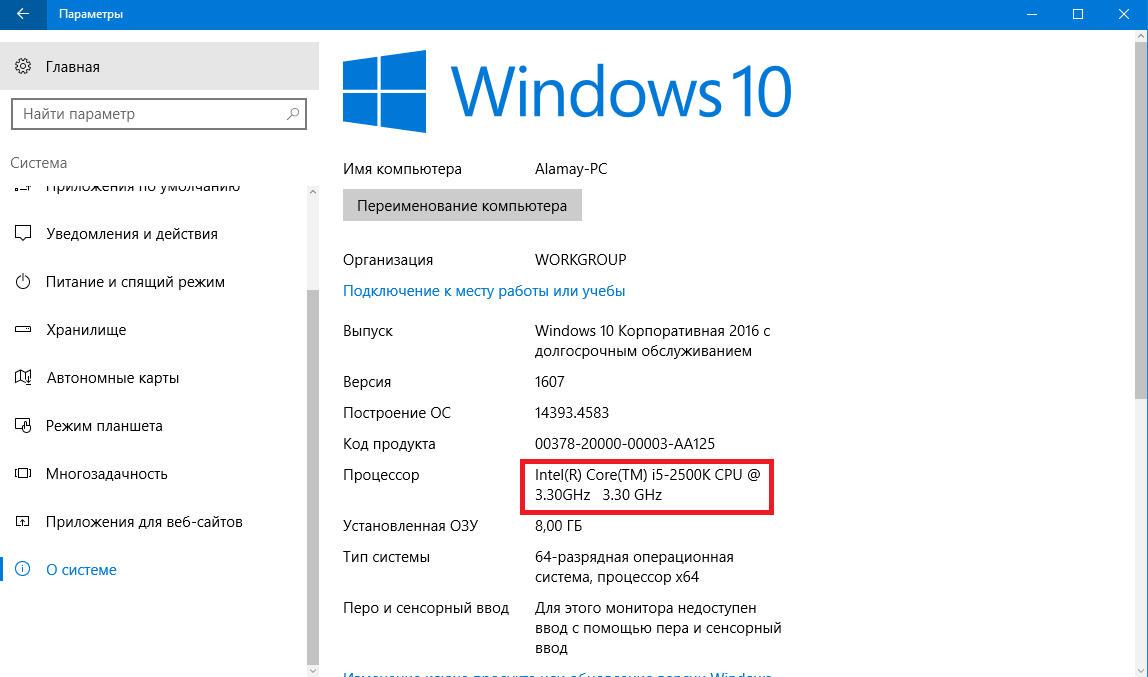Click computer name Alamay-PC

pos(571,169)
